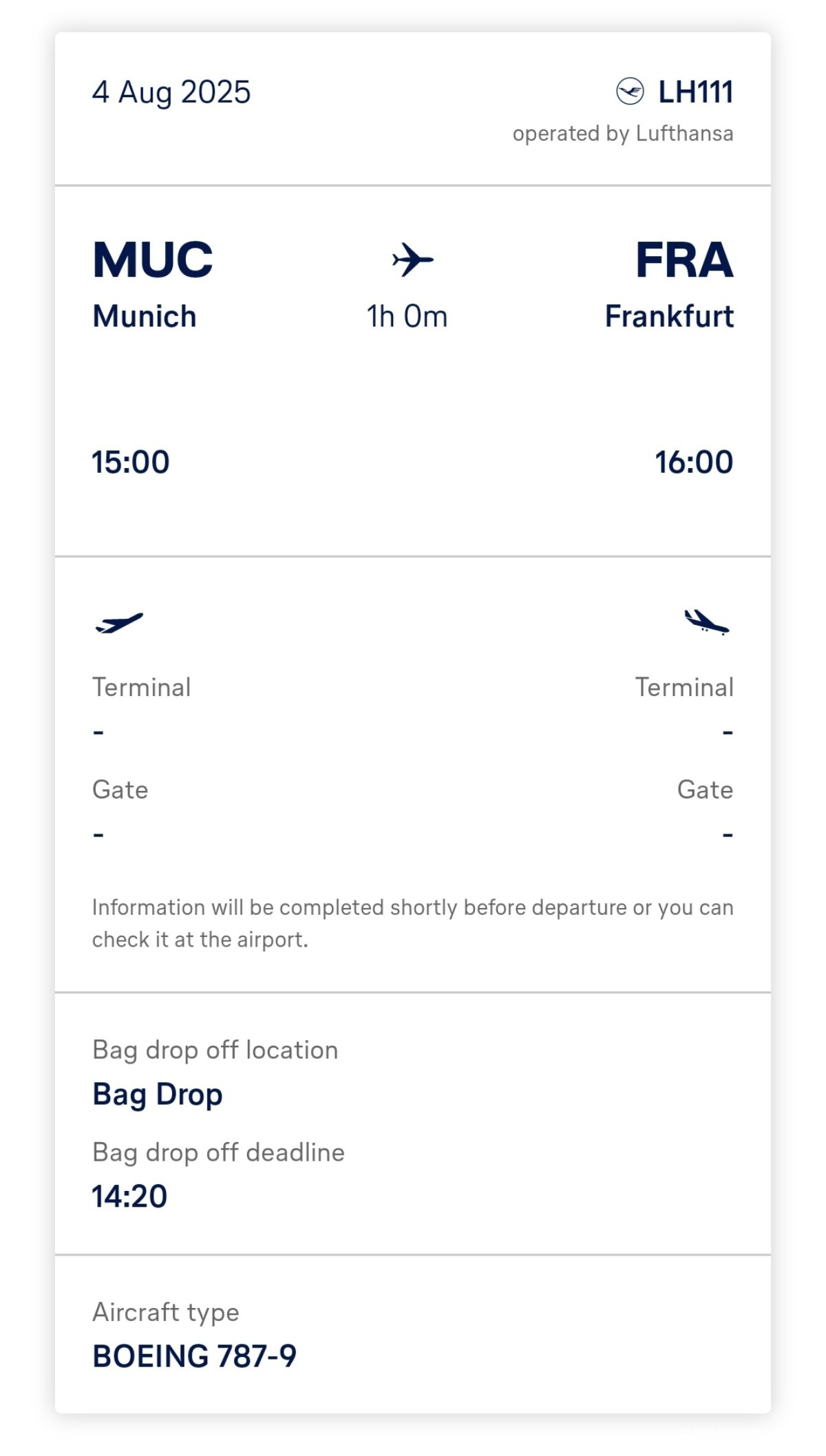Select the Bag Drop location text
The width and height of the screenshot is (826, 1456).
pyautogui.click(x=158, y=1094)
